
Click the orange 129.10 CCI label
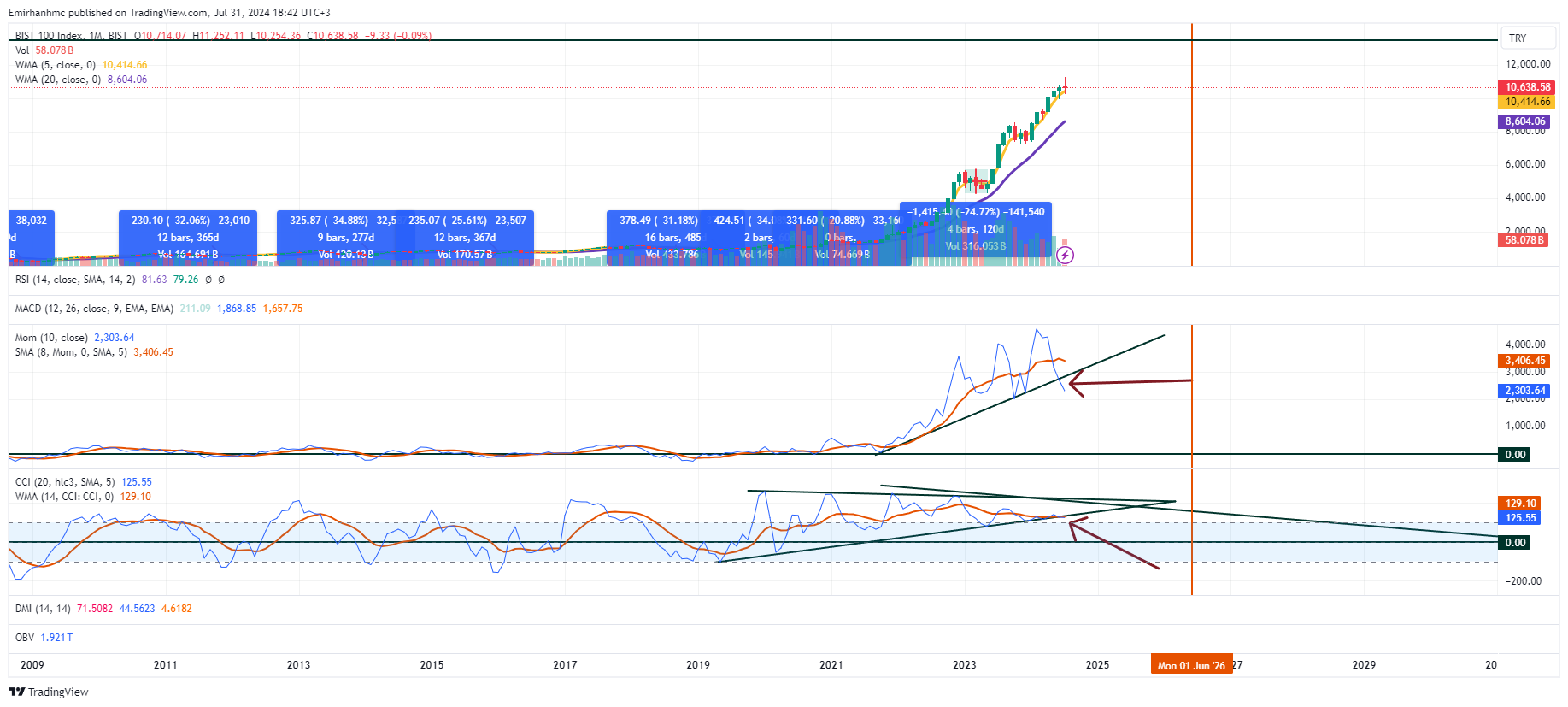[1520, 504]
